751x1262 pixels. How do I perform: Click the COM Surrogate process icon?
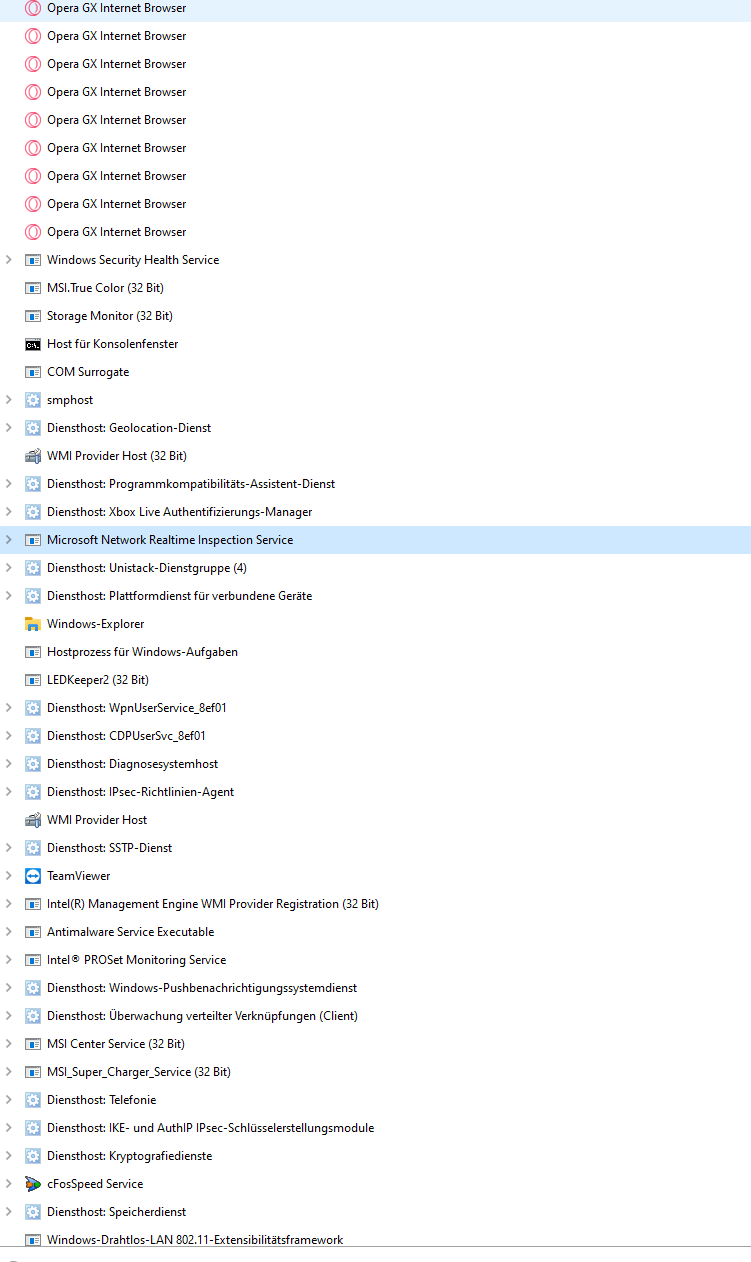(33, 372)
